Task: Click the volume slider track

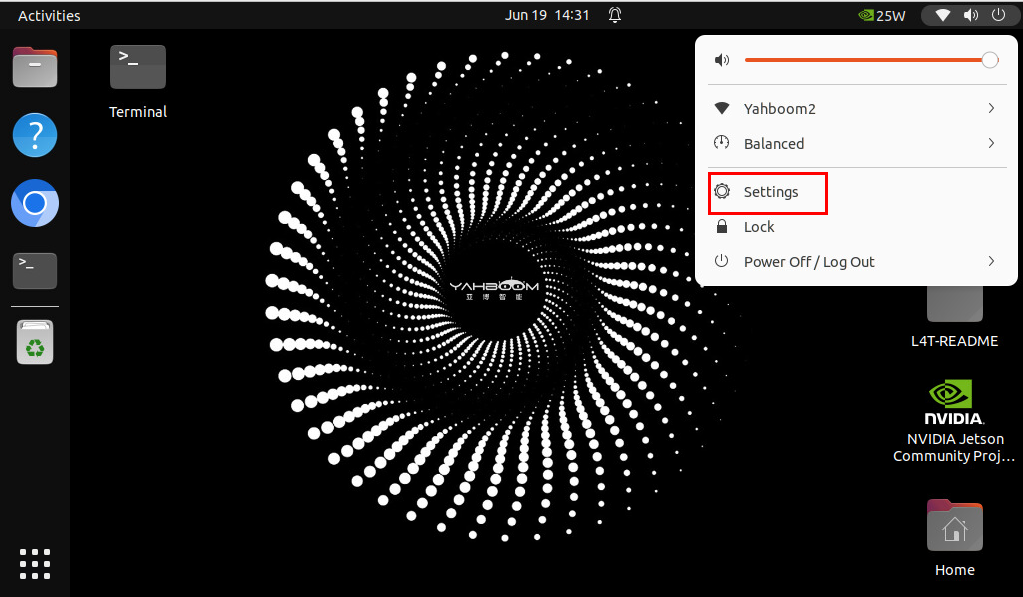Action: pos(860,60)
